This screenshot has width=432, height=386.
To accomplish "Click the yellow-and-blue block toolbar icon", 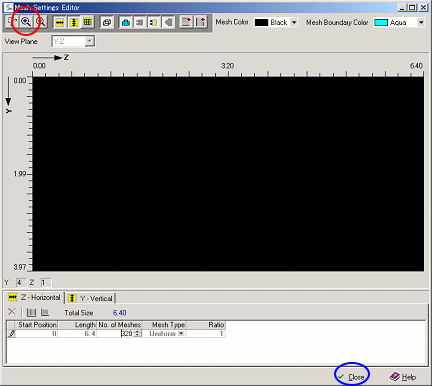I will [x=153, y=22].
